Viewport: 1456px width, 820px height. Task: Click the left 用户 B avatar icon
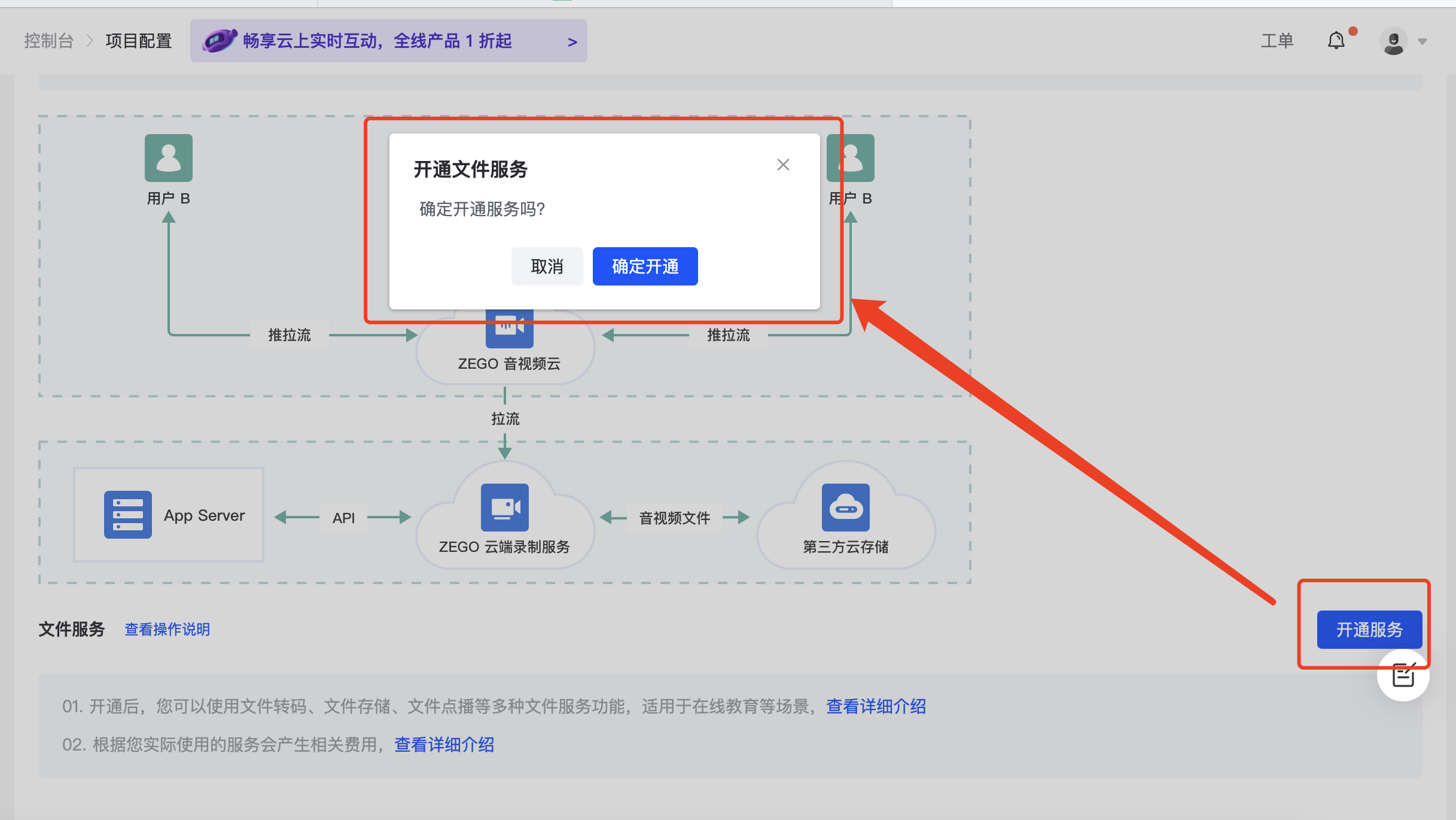[x=168, y=158]
